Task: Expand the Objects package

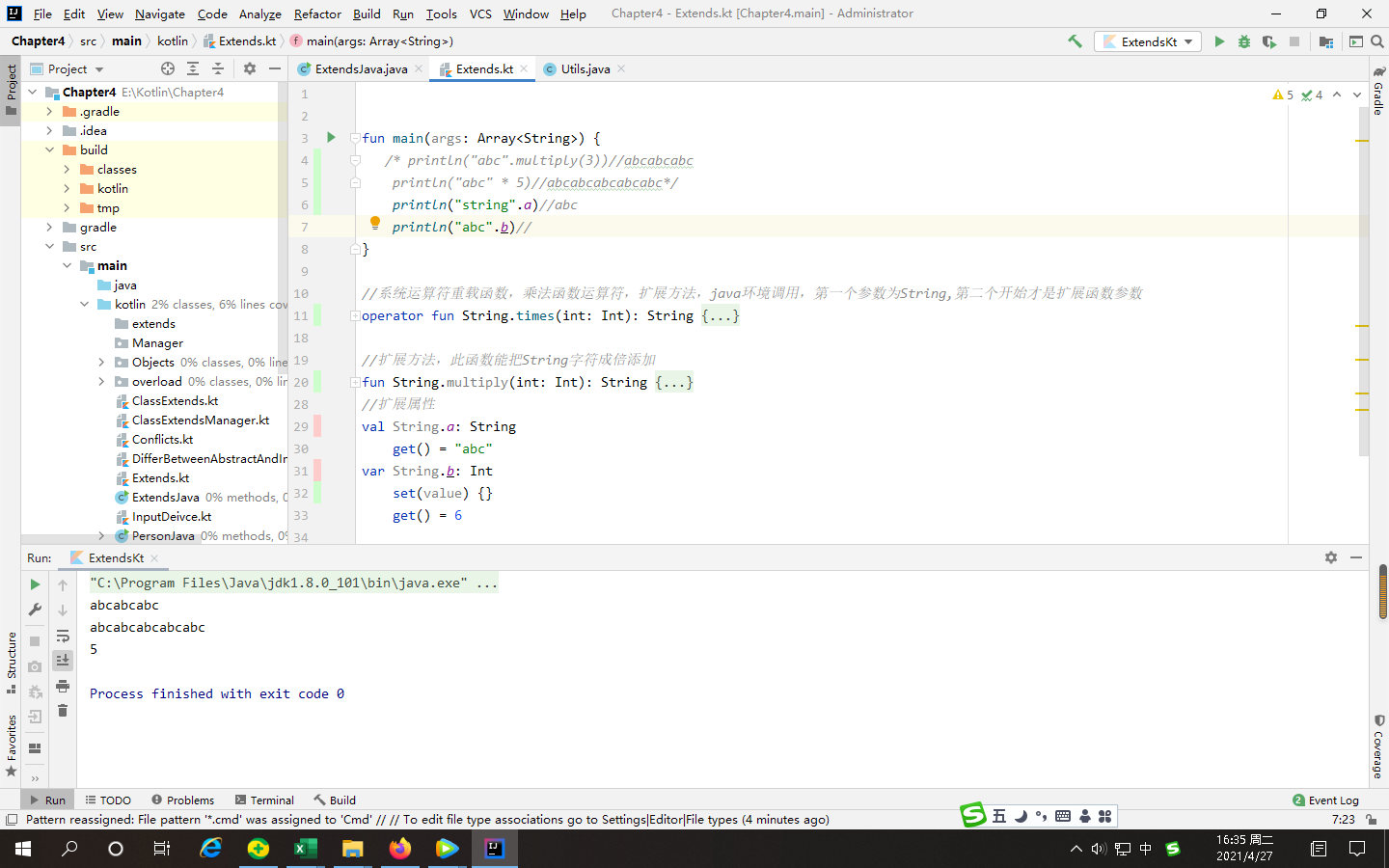Action: pos(101,362)
